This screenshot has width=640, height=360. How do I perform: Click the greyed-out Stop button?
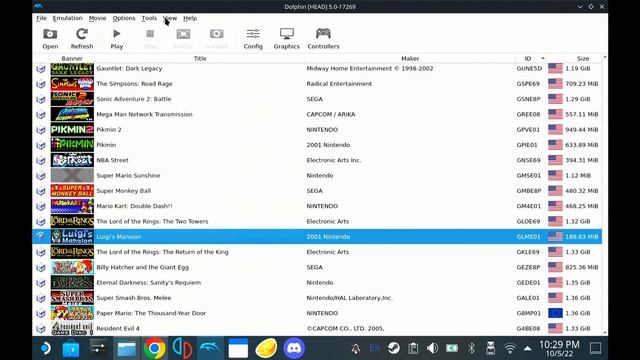tap(150, 39)
